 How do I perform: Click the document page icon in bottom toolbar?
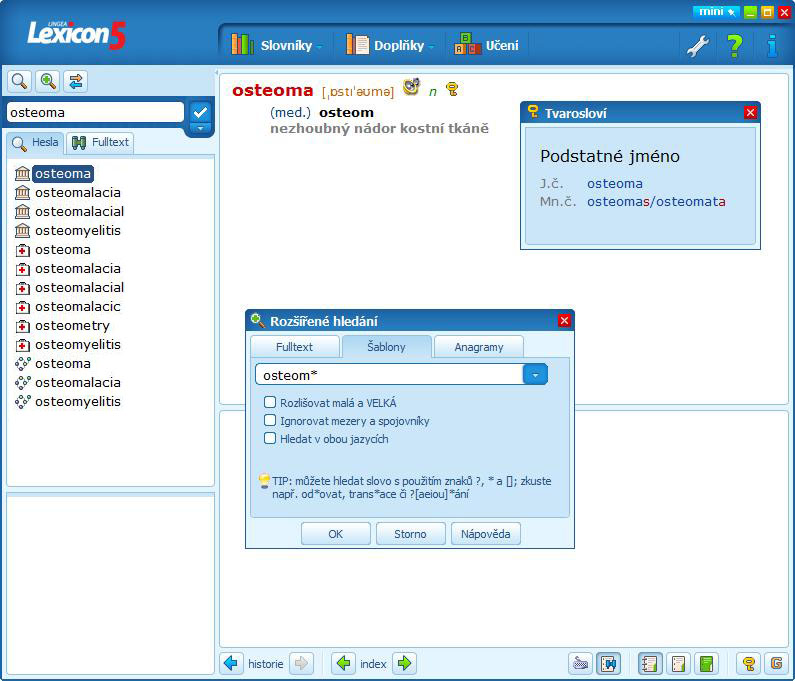point(678,663)
